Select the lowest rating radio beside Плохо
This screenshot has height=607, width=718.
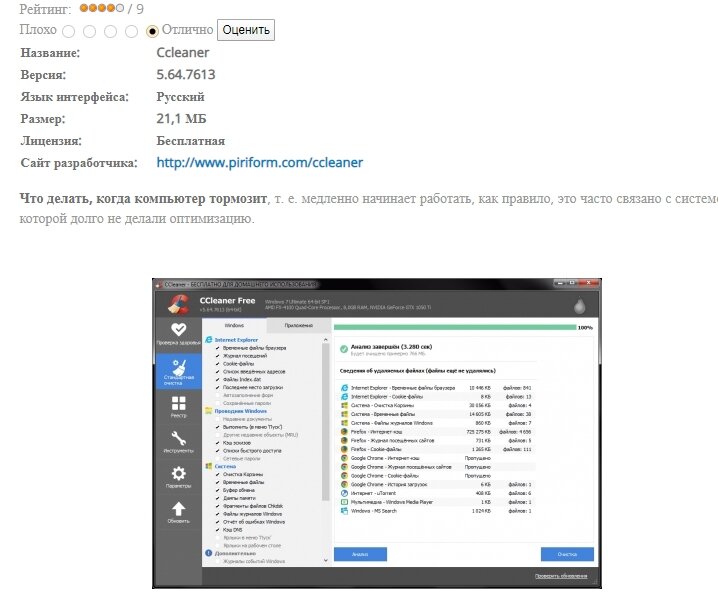click(69, 31)
